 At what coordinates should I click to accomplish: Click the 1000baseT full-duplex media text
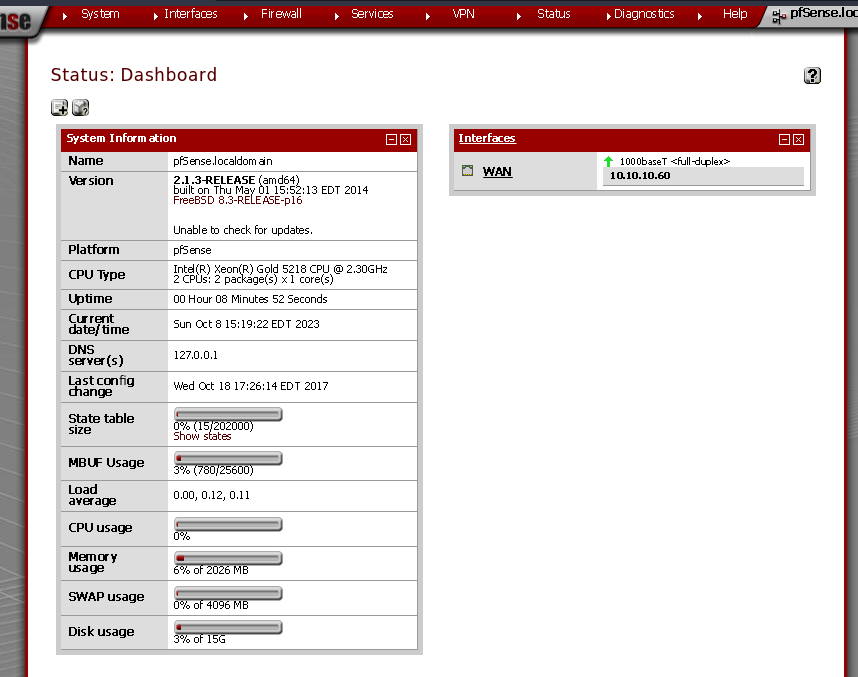pyautogui.click(x=675, y=161)
